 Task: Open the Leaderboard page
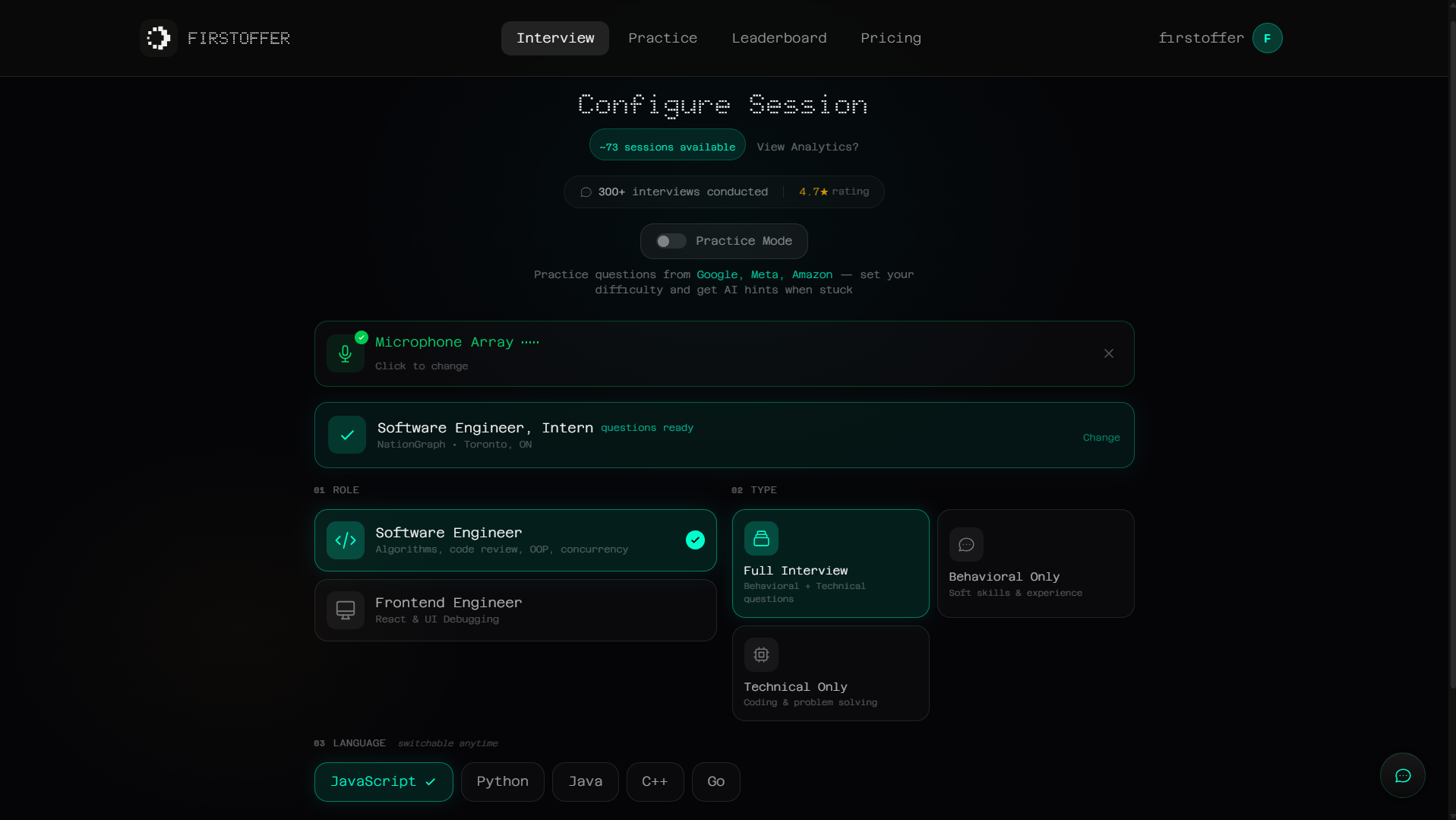[x=779, y=37]
